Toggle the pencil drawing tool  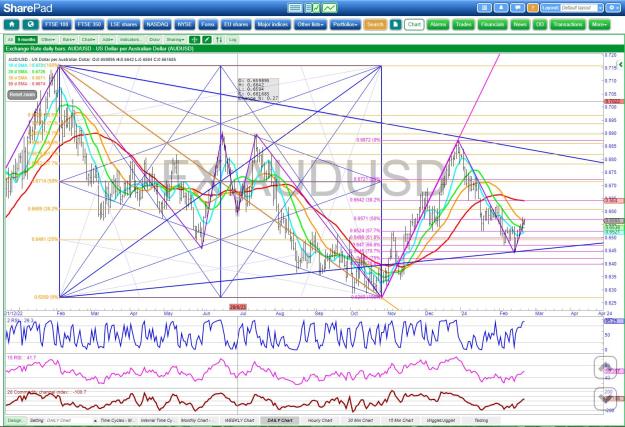(207, 39)
